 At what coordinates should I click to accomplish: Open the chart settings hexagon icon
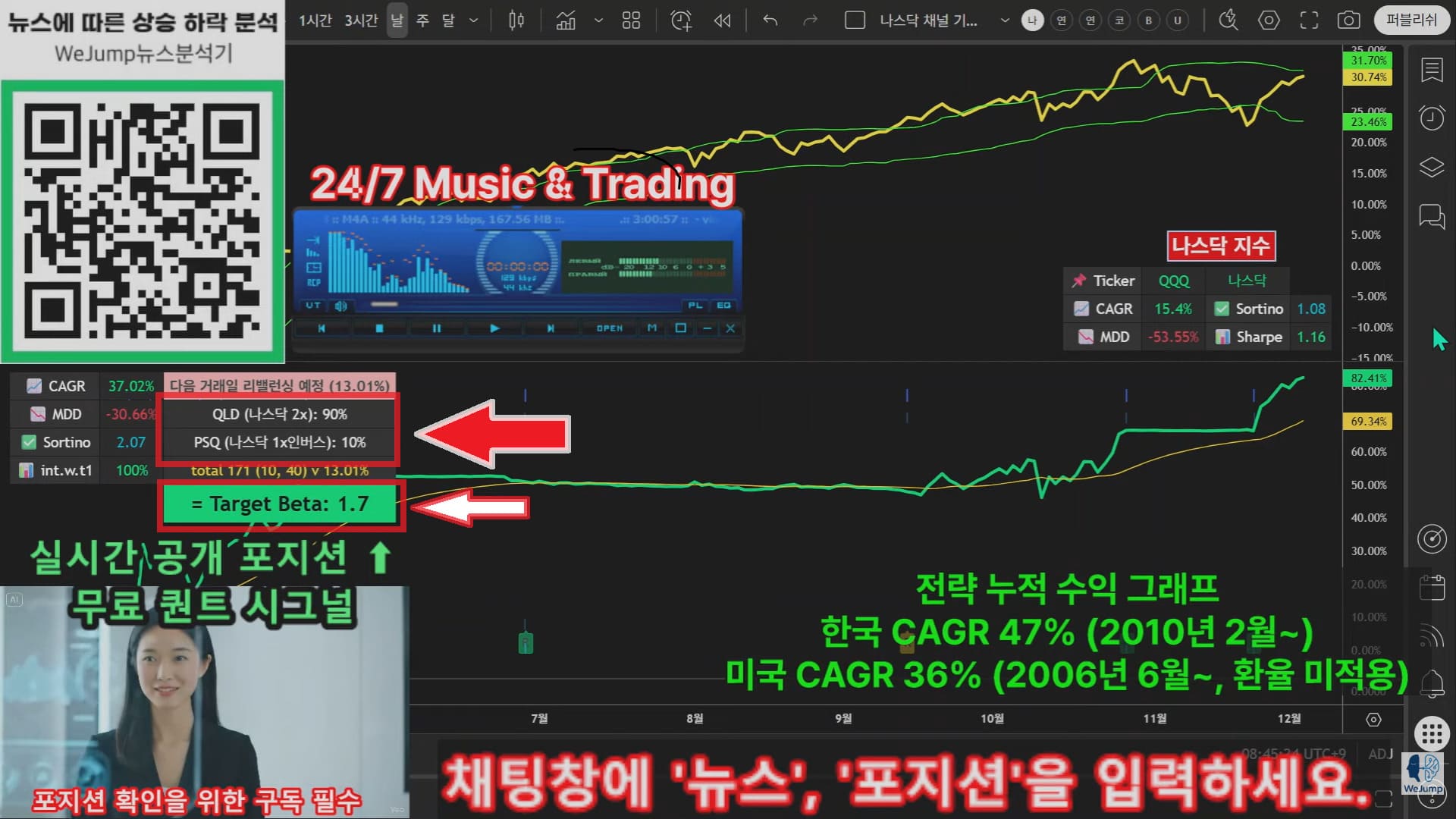1269,20
